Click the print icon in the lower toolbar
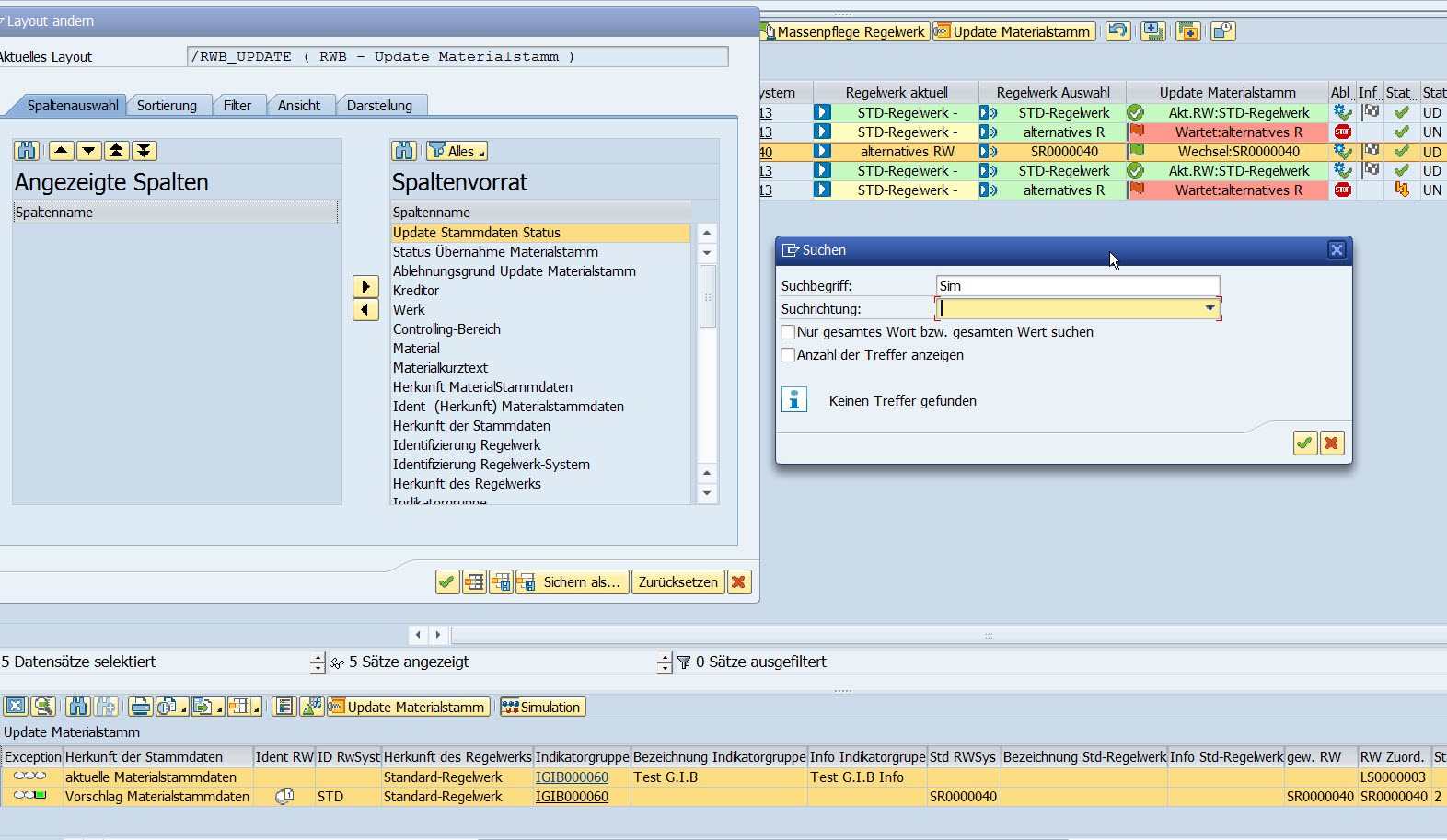This screenshot has height=840, width=1447. pyautogui.click(x=140, y=707)
